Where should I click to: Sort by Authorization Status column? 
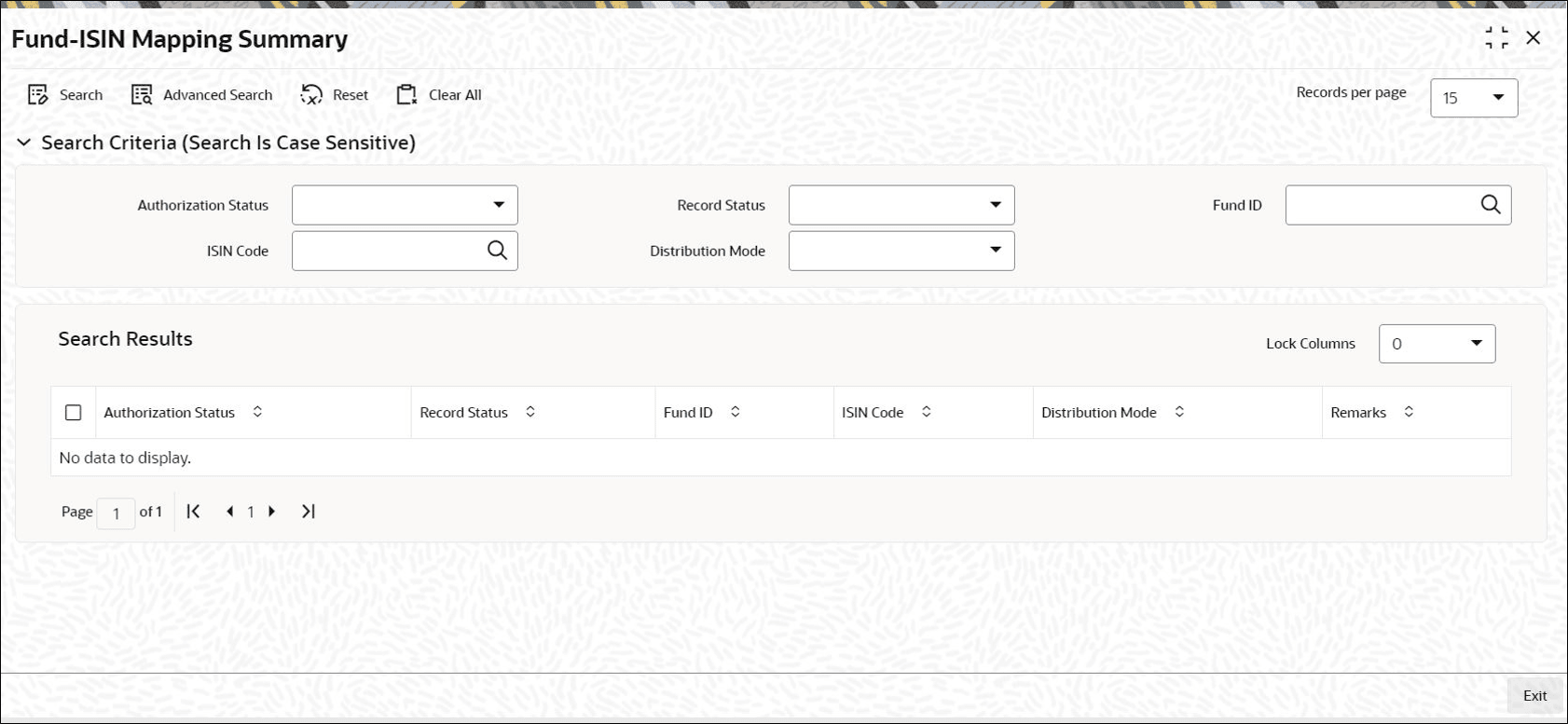click(257, 412)
